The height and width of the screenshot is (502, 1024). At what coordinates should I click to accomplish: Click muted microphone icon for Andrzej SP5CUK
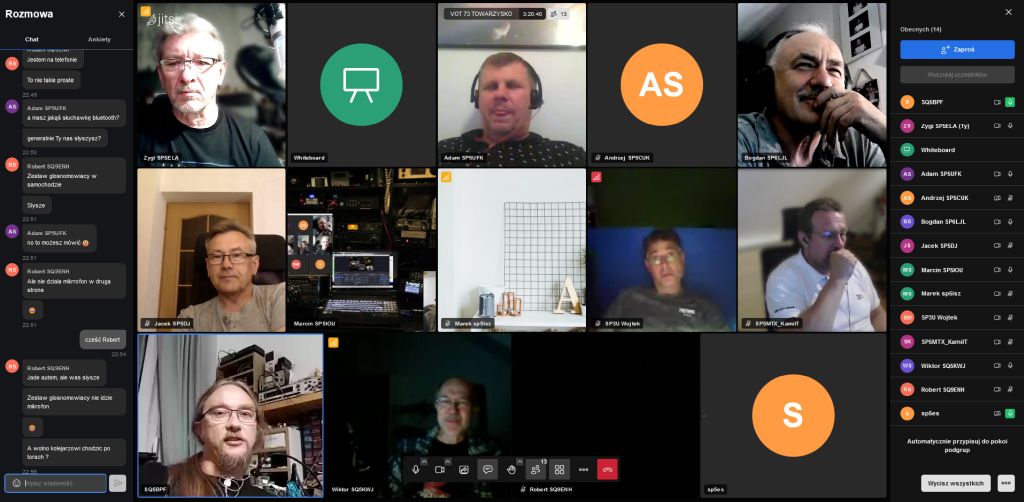(1010, 198)
